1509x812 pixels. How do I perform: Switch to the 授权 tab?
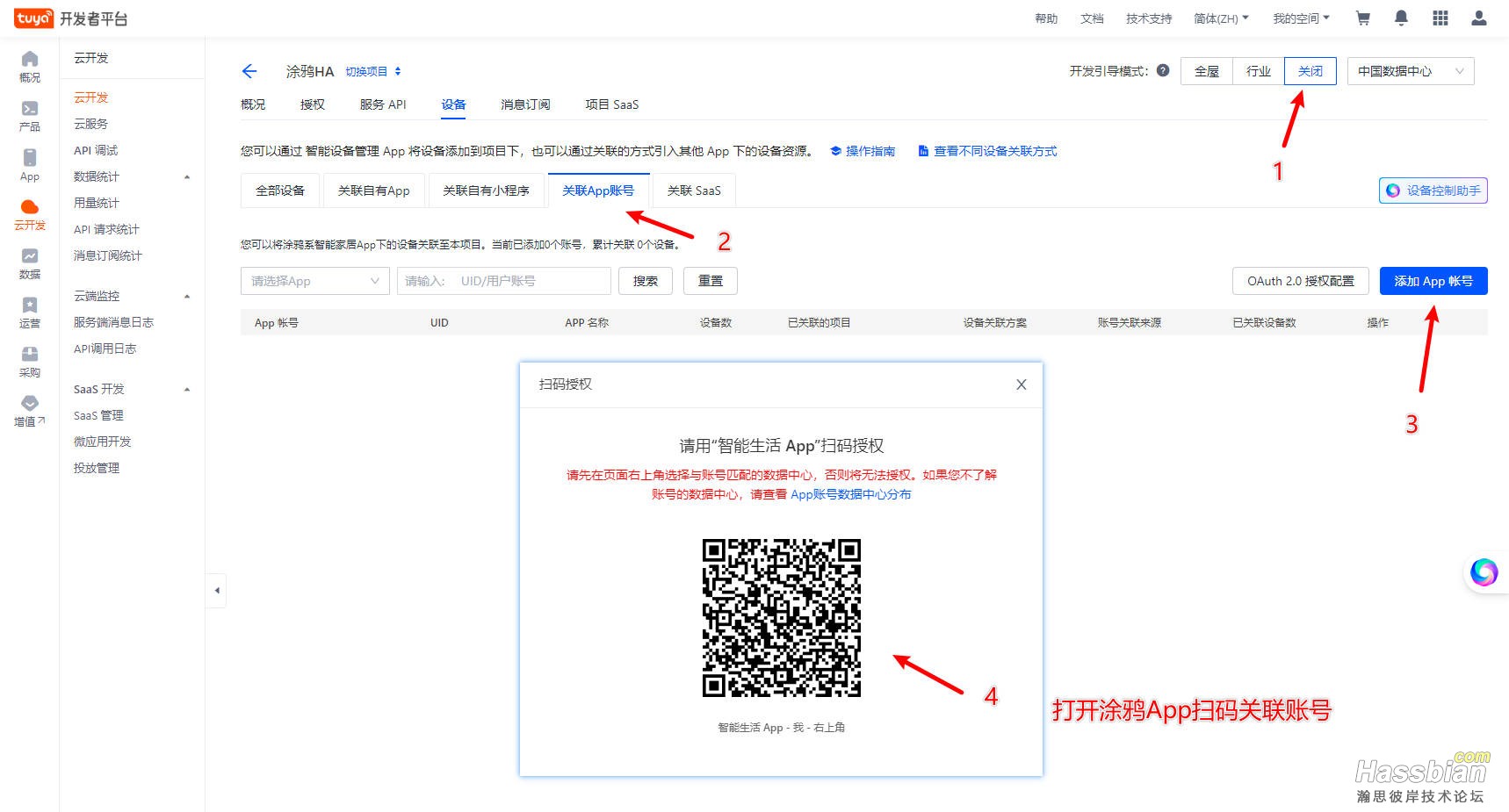point(313,104)
